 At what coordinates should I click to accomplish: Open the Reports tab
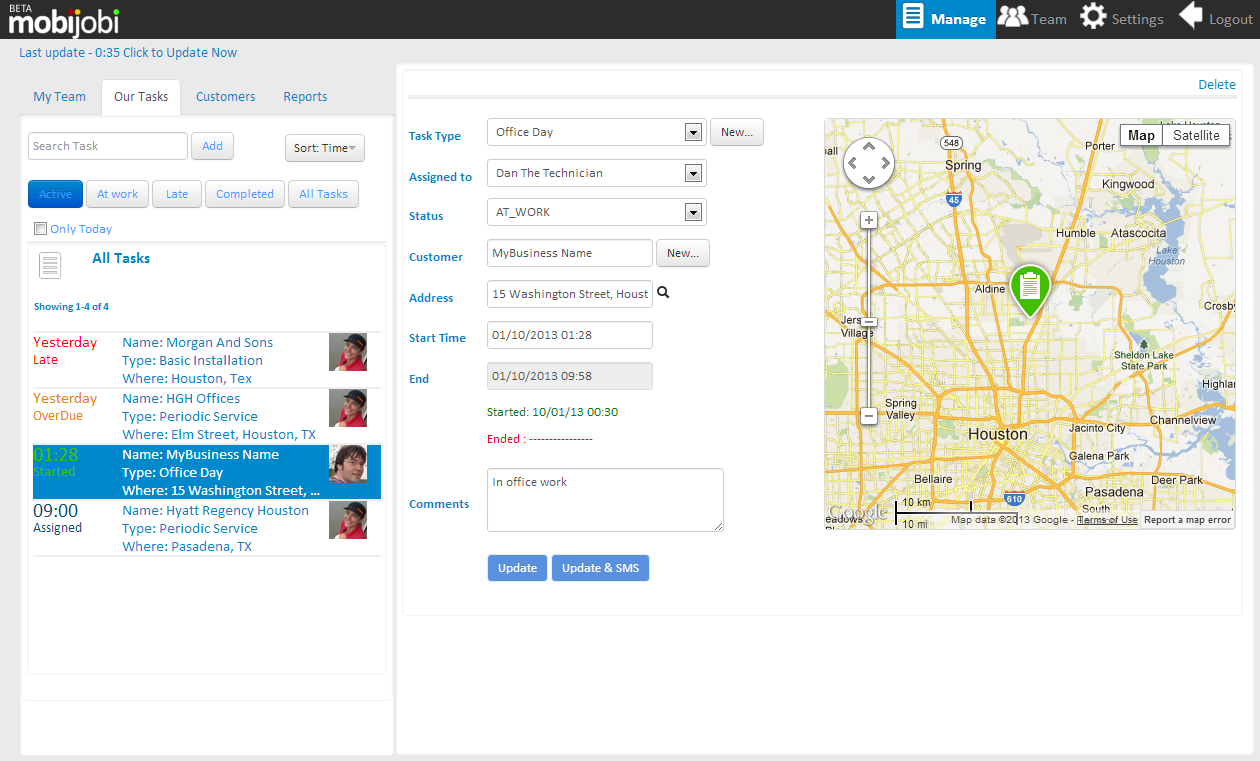click(305, 97)
